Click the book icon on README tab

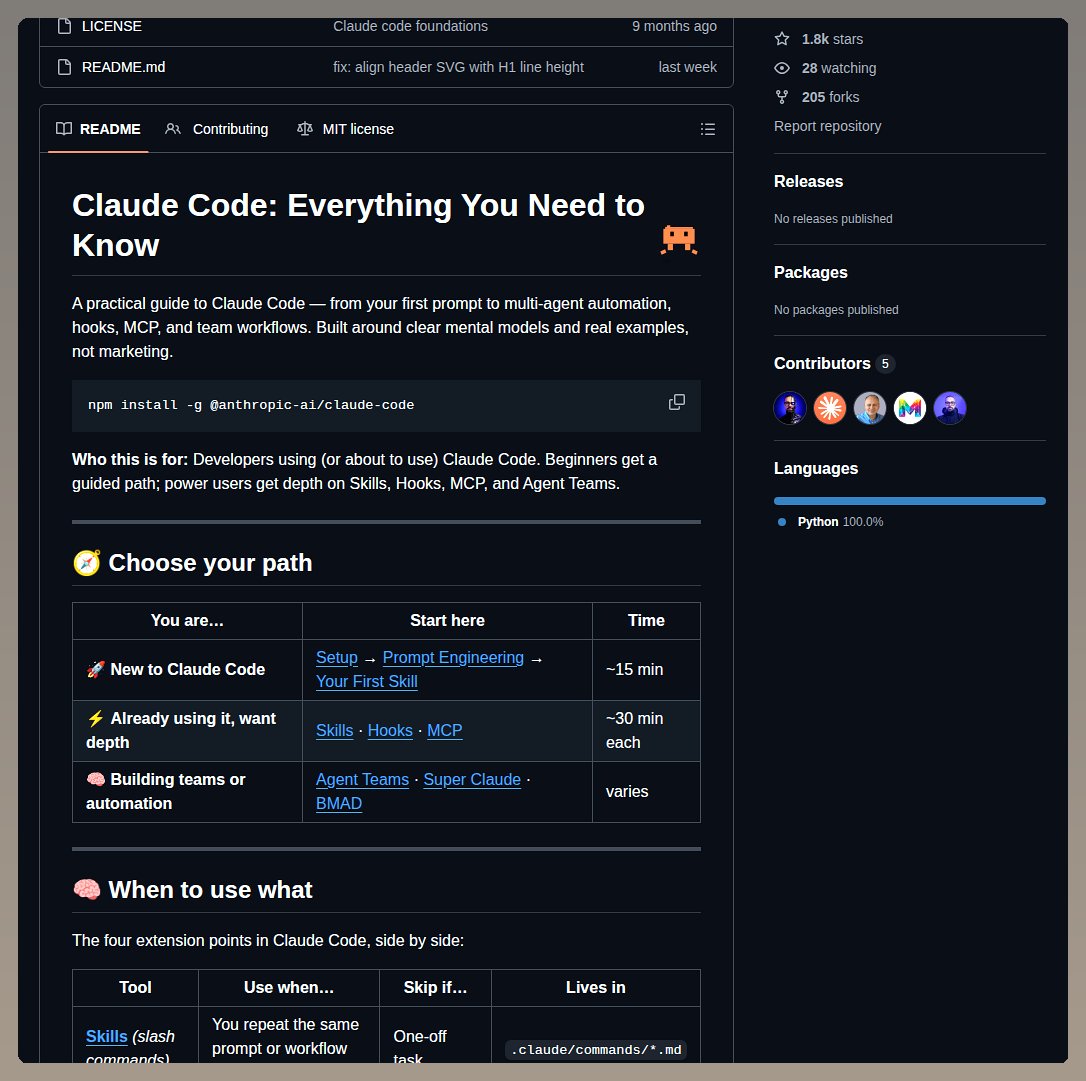tap(64, 129)
